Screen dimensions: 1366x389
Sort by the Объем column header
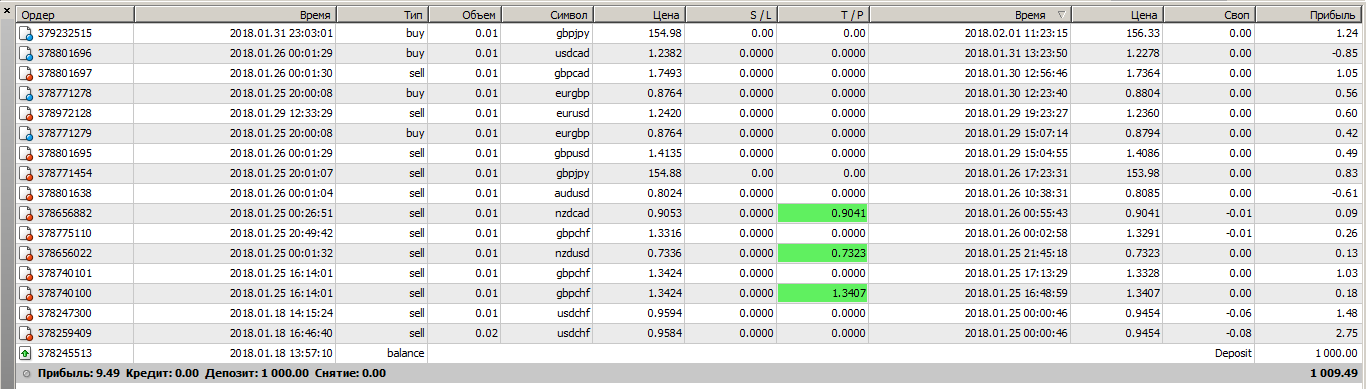465,15
